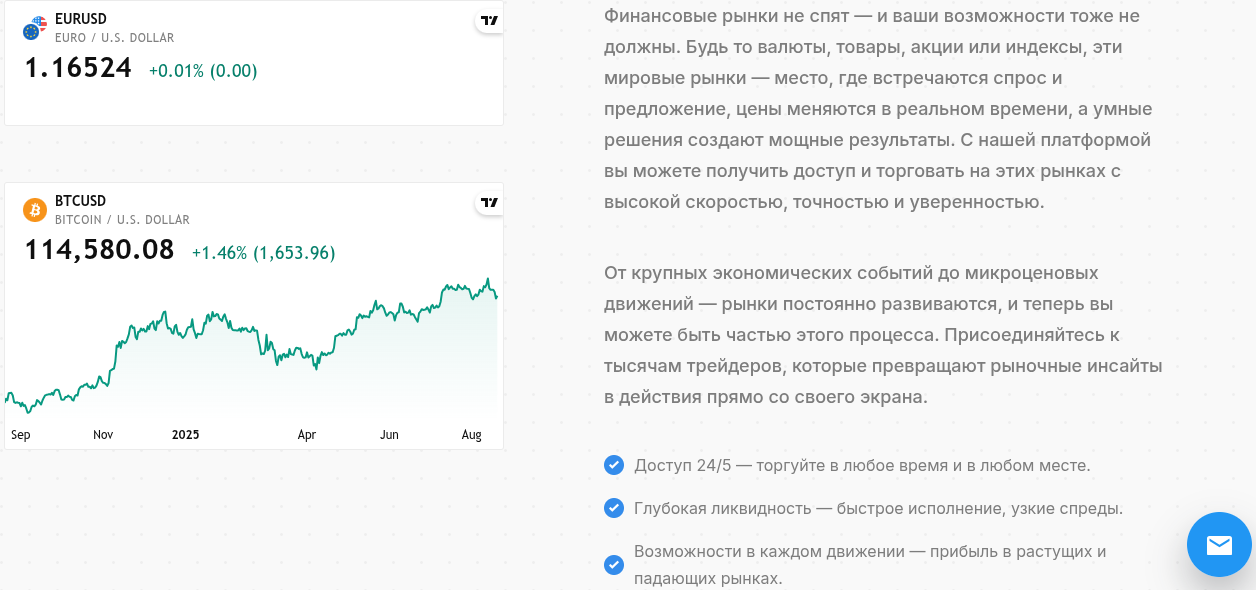Image resolution: width=1256 pixels, height=590 pixels.
Task: Click the "EURO / U.S. DOLLAR" description text
Action: click(x=114, y=38)
